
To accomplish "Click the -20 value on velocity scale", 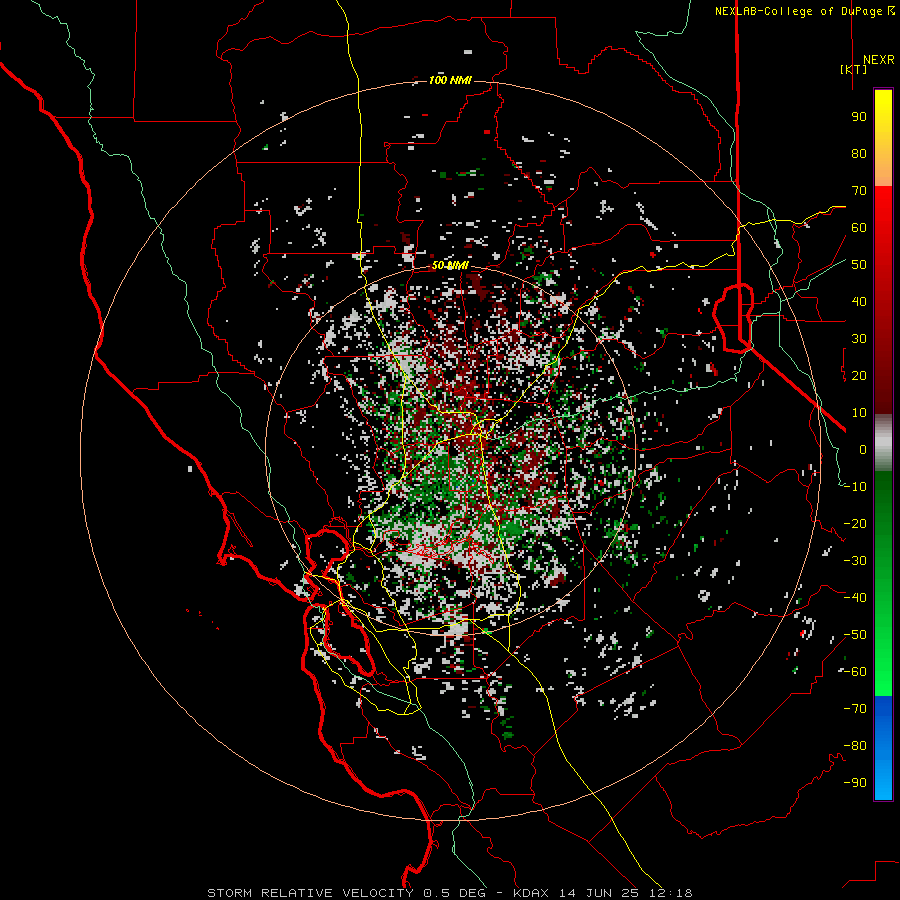I will tap(855, 523).
